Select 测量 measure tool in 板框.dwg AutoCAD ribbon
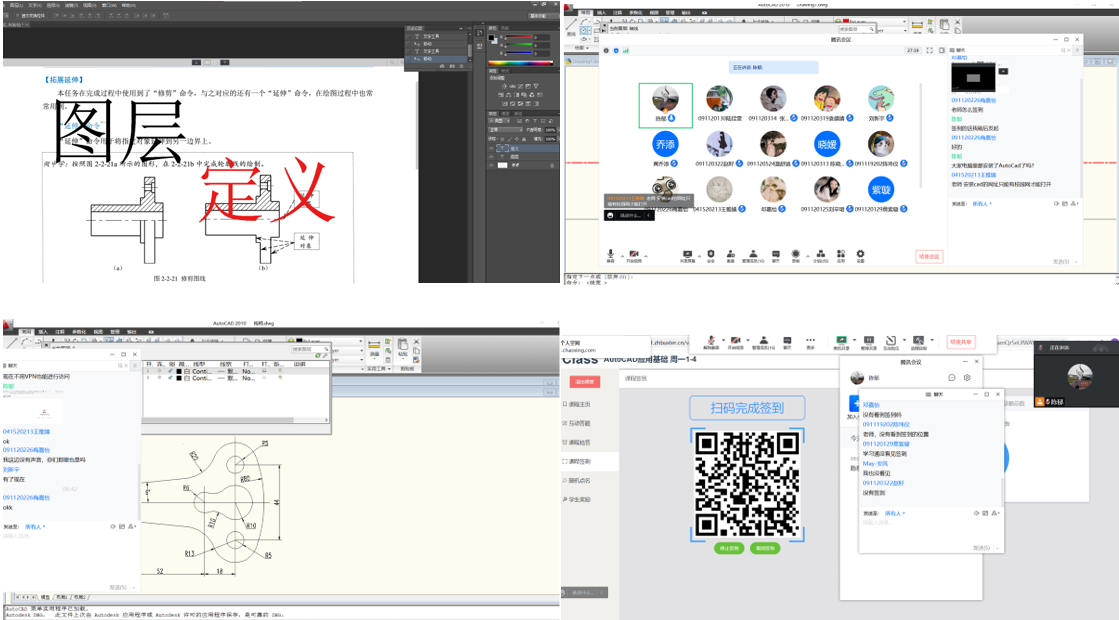Viewport: 1119px width, 620px height. point(374,347)
